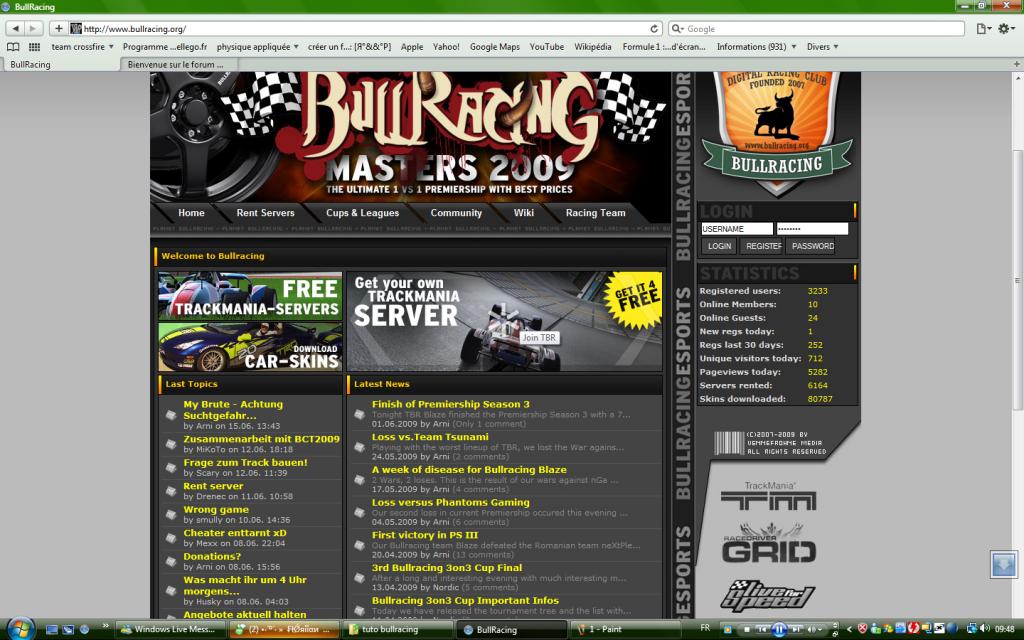
Task: Open topic 'Zusammenarbeit mit BCT2009'
Action: pos(261,439)
